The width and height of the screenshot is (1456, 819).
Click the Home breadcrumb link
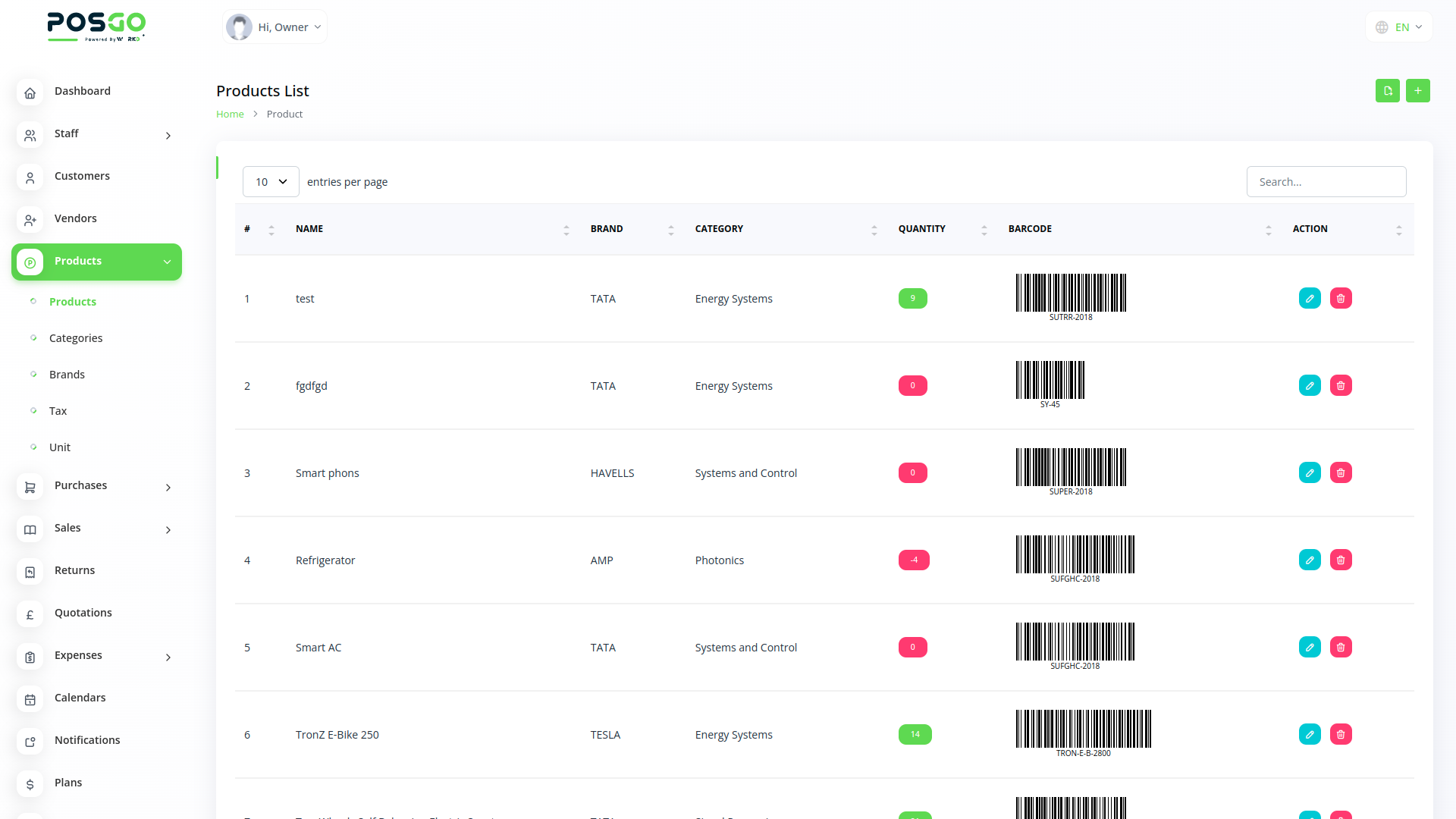230,115
